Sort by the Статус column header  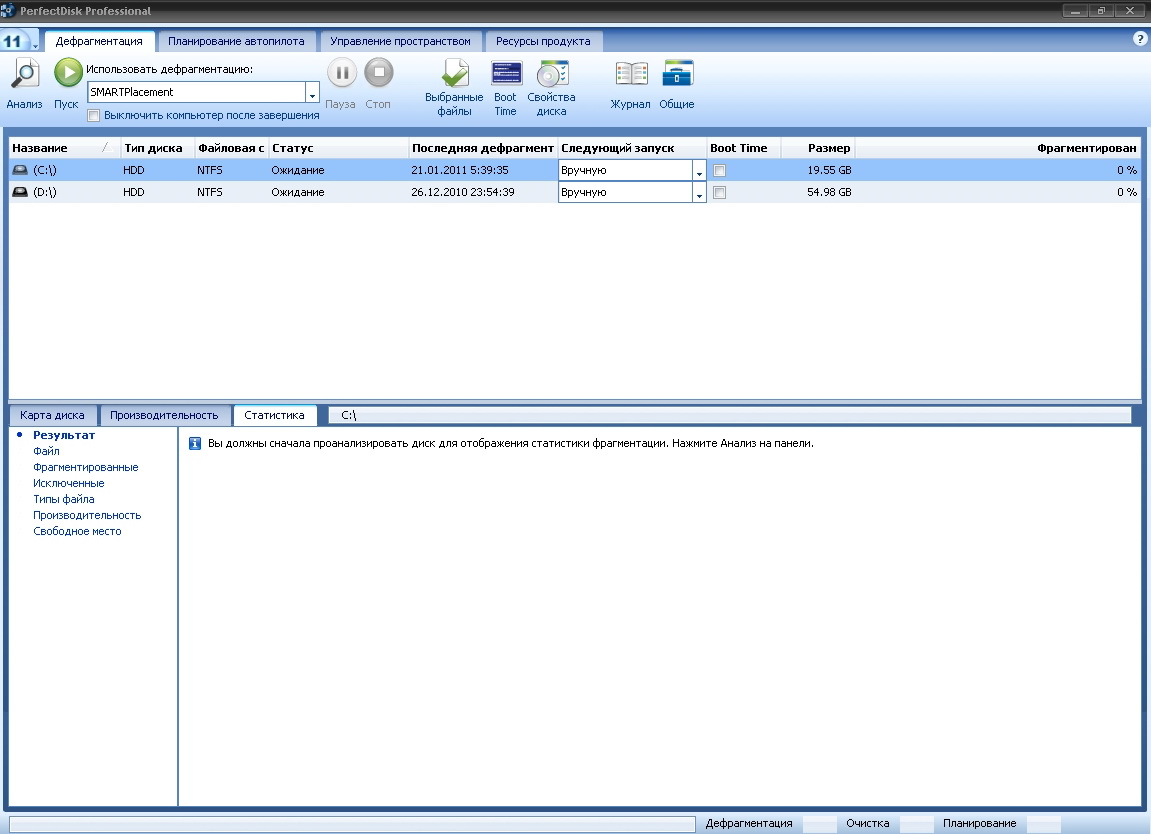point(338,148)
